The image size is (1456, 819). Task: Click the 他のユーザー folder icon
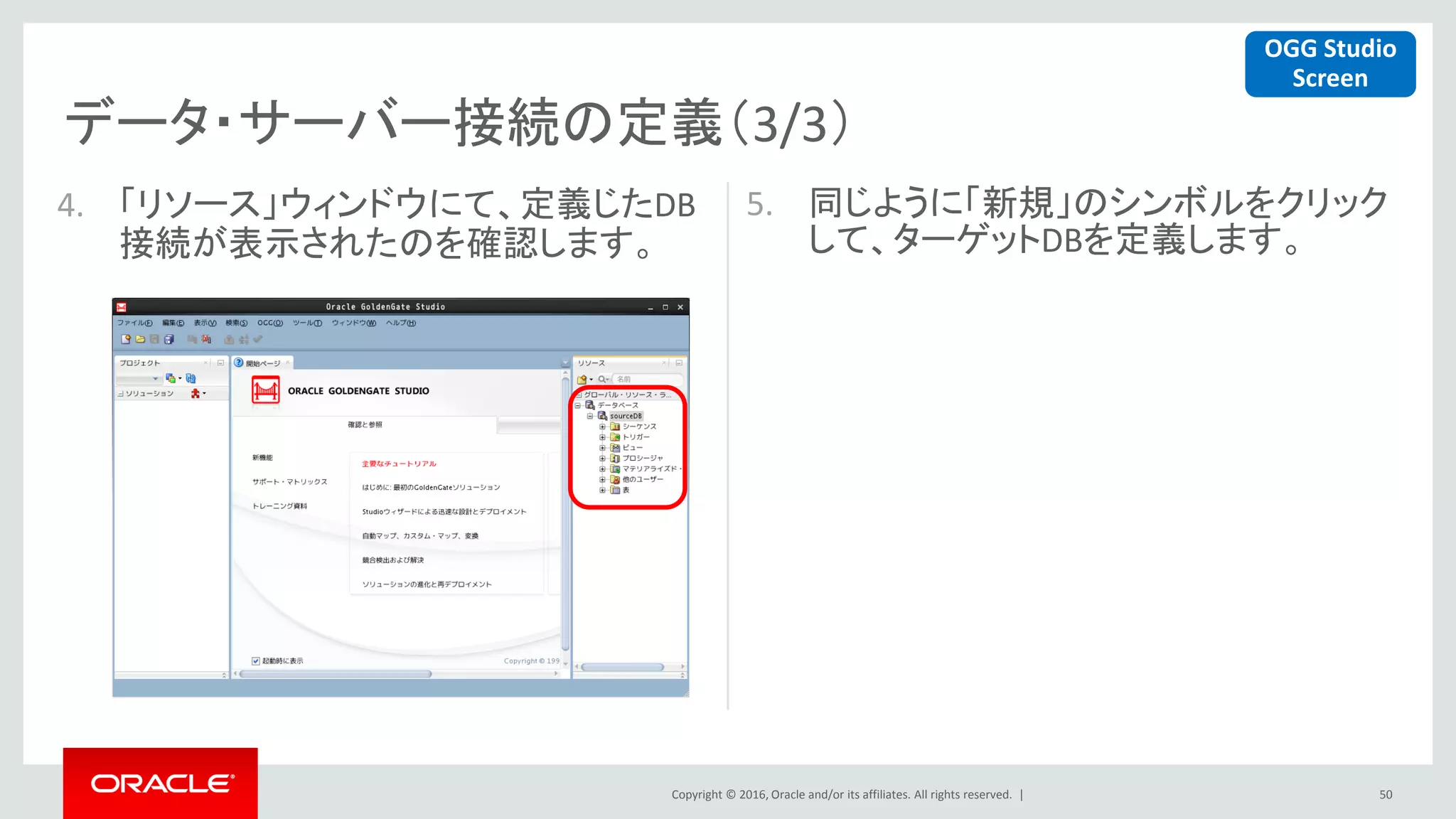615,479
